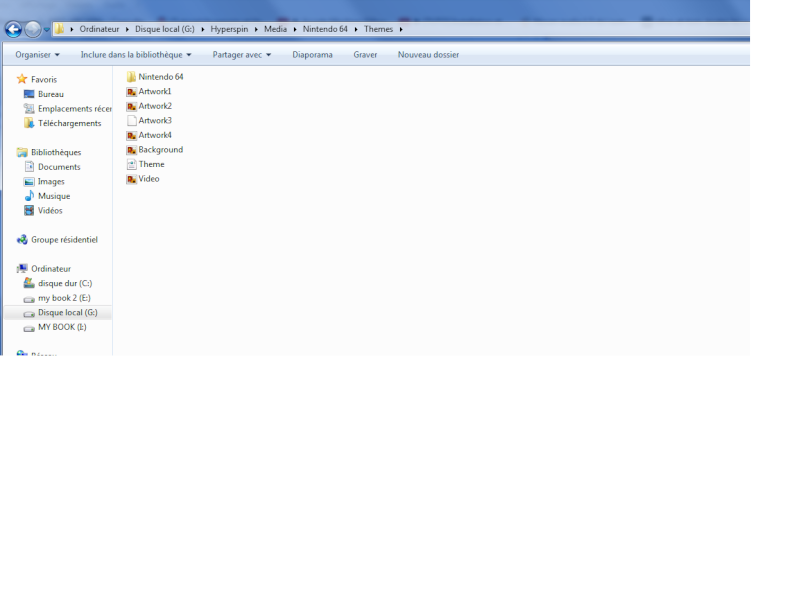Select Ordinateur in the address breadcrumb

(99, 29)
